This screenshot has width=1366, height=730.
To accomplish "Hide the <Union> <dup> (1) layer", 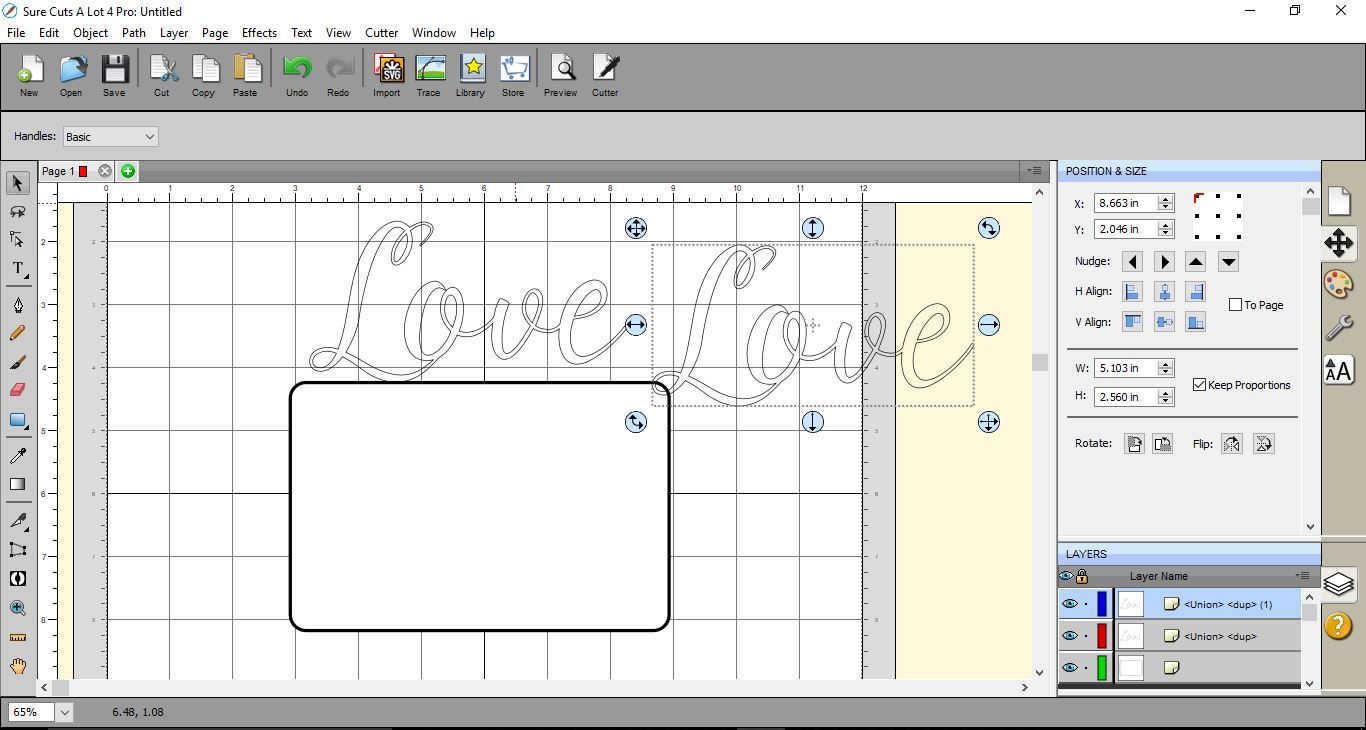I will pos(1070,604).
